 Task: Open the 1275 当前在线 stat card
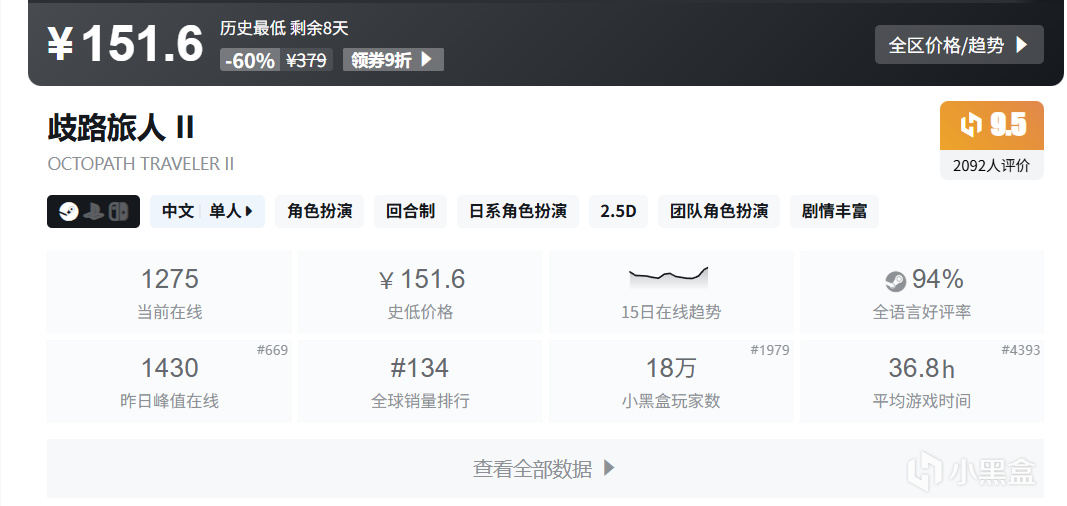click(169, 292)
